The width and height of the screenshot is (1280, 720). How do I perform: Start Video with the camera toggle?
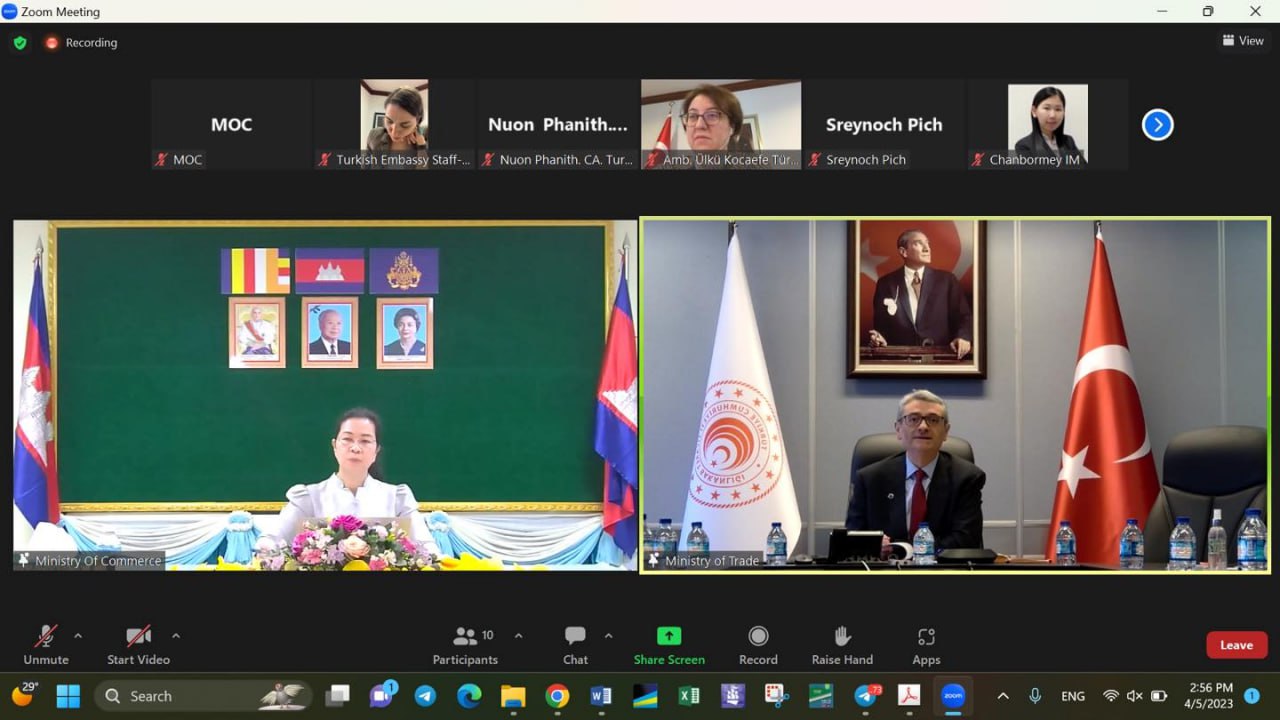tap(138, 645)
